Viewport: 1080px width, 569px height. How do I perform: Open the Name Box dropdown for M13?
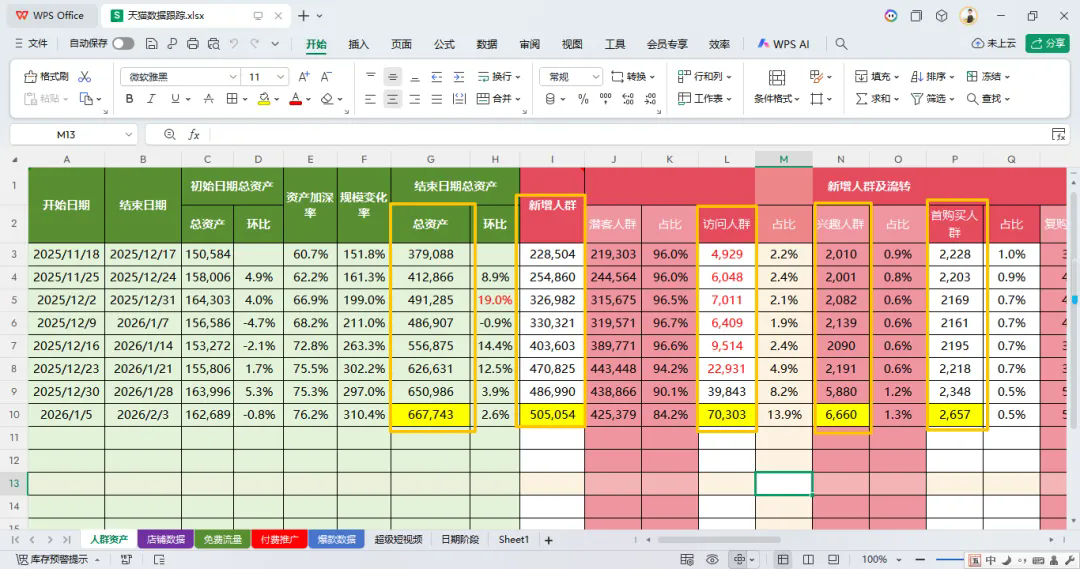129,134
